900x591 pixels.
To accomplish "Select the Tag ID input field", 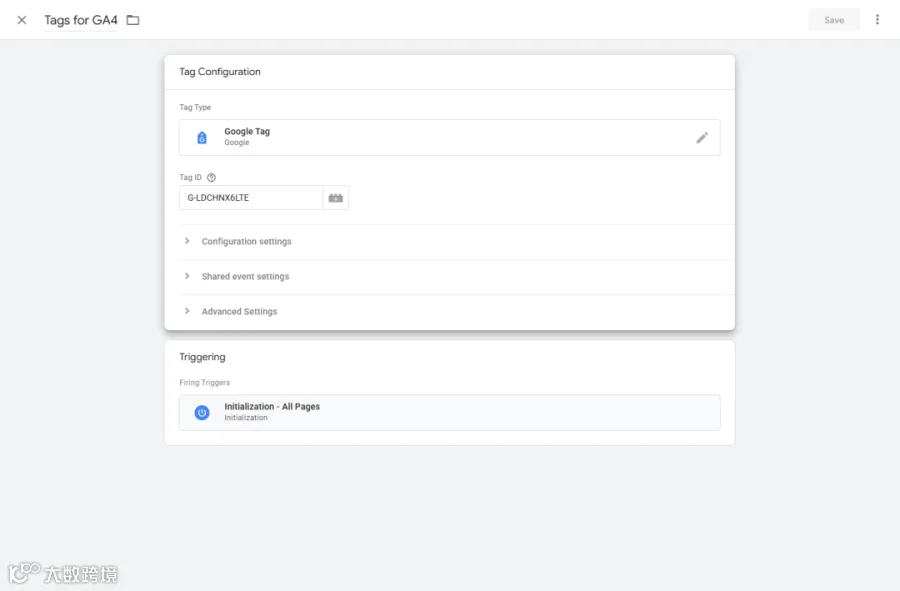I will point(251,198).
